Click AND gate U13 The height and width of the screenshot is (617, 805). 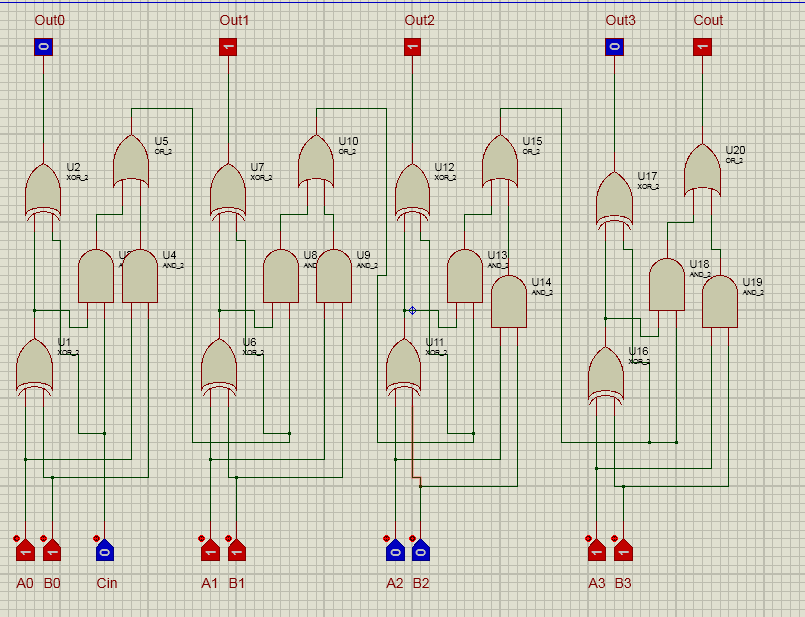tap(464, 275)
